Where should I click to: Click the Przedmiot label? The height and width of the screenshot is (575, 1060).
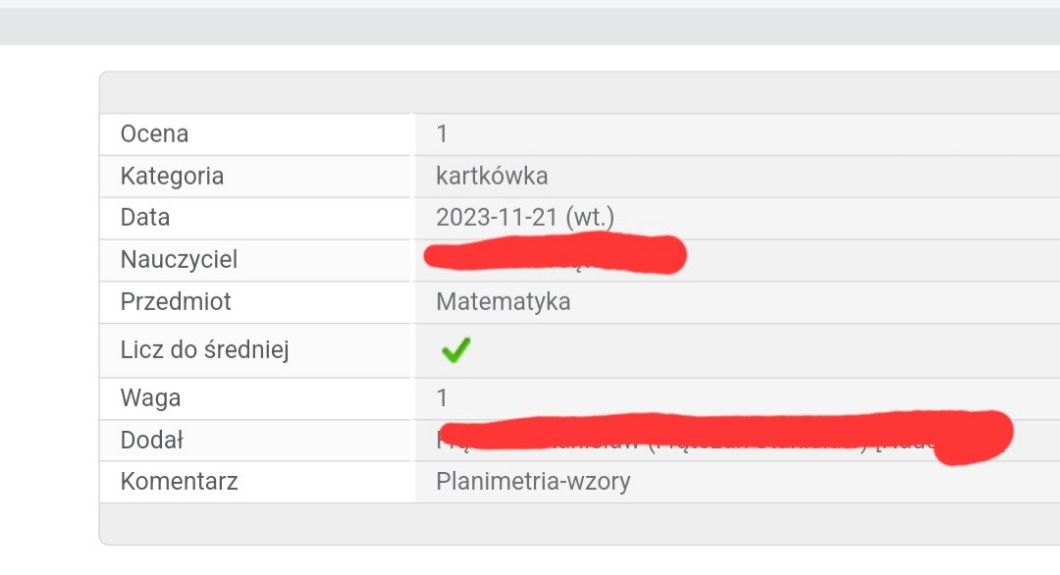[x=175, y=302]
